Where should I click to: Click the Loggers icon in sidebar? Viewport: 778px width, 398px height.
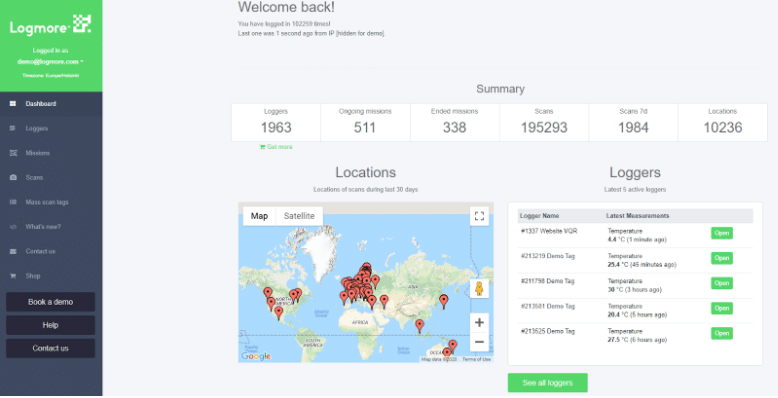point(13,129)
